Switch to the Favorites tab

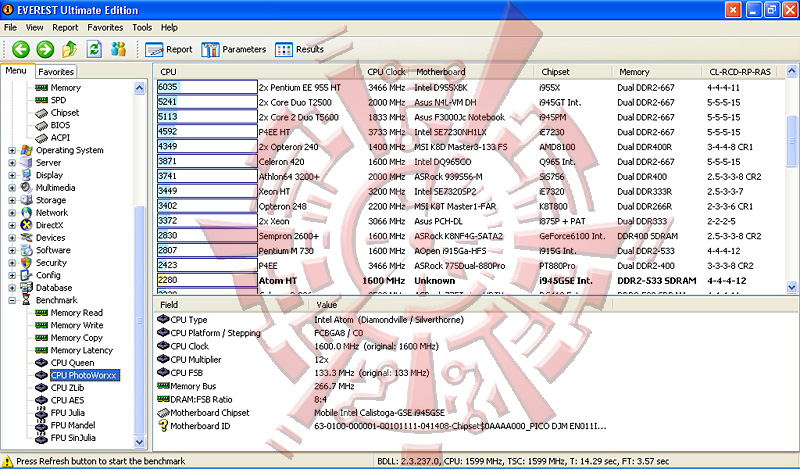tap(56, 72)
